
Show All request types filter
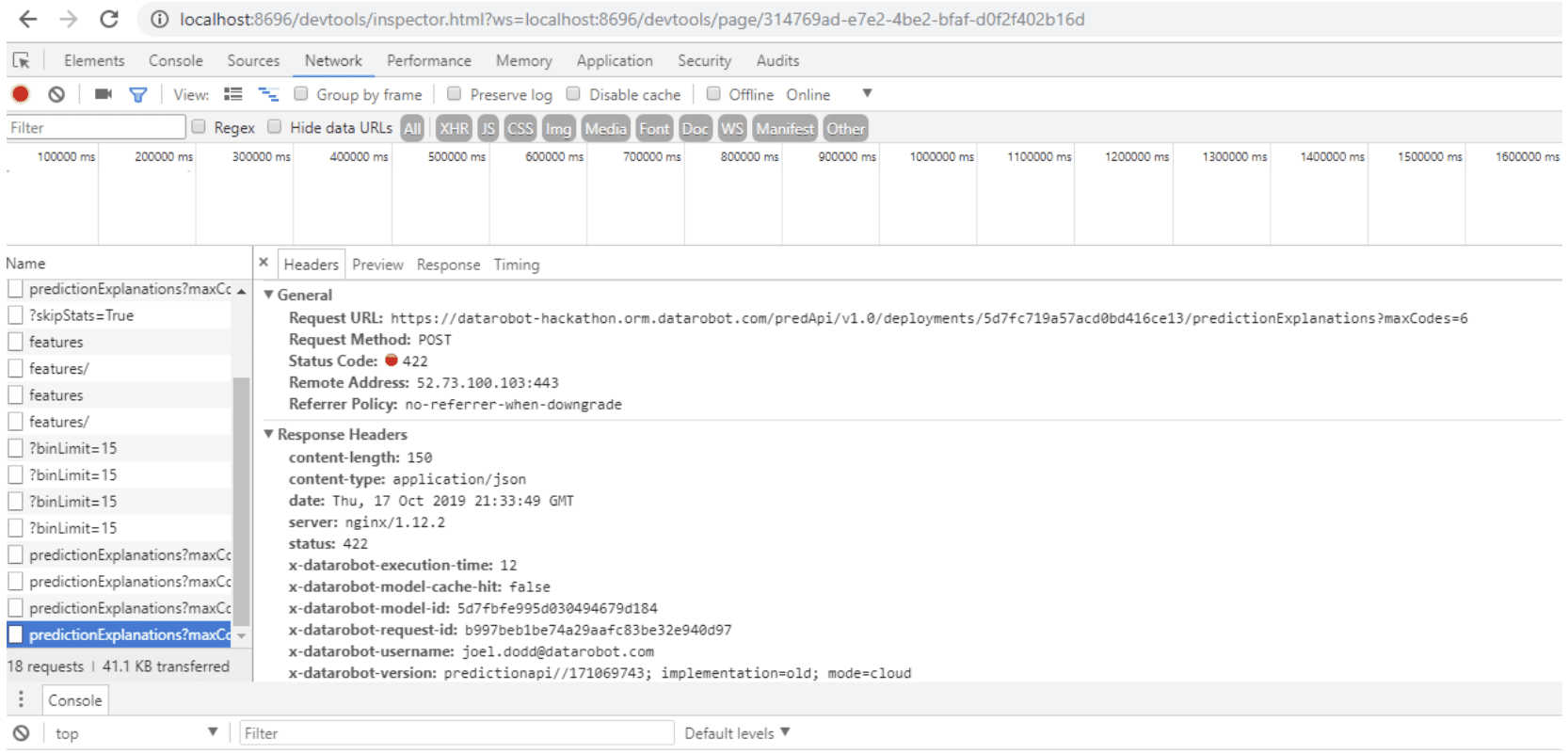coord(412,128)
